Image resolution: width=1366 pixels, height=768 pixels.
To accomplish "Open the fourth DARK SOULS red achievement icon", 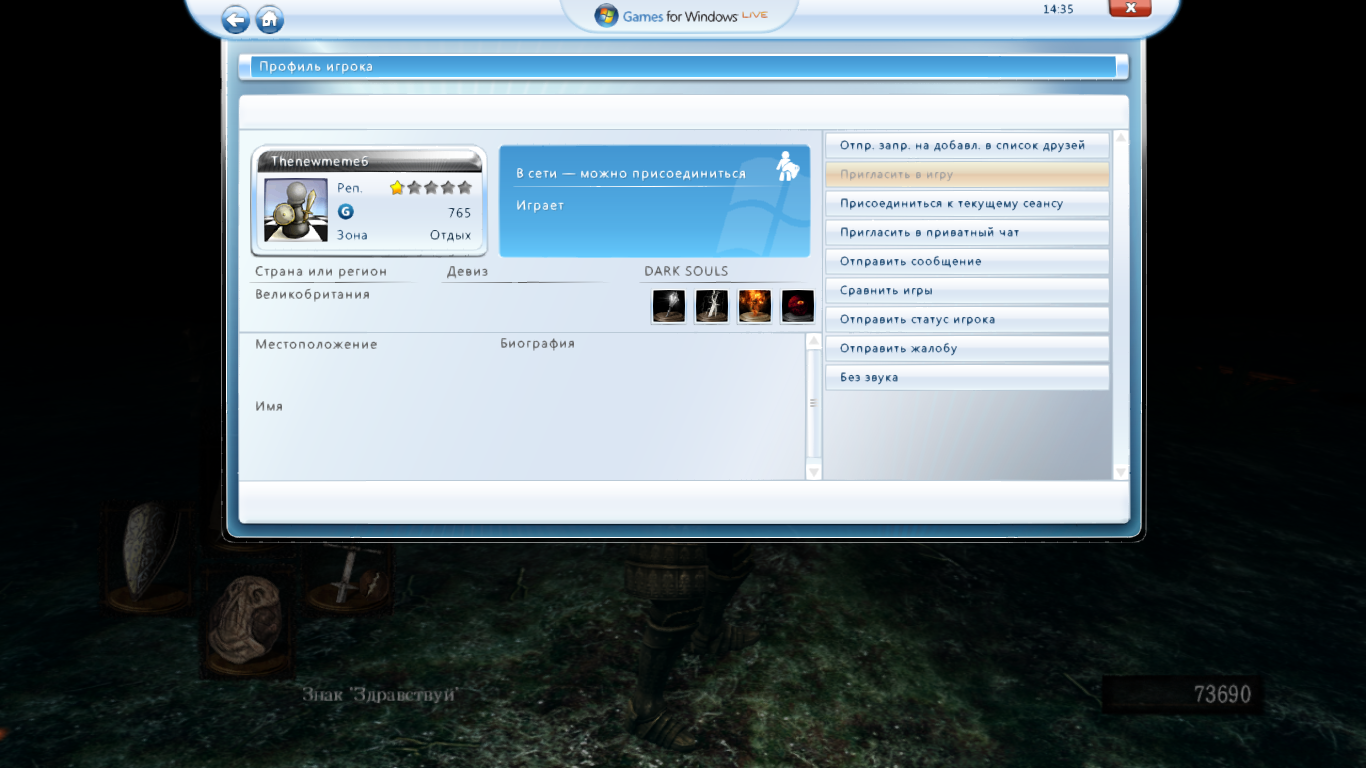I will (x=798, y=306).
